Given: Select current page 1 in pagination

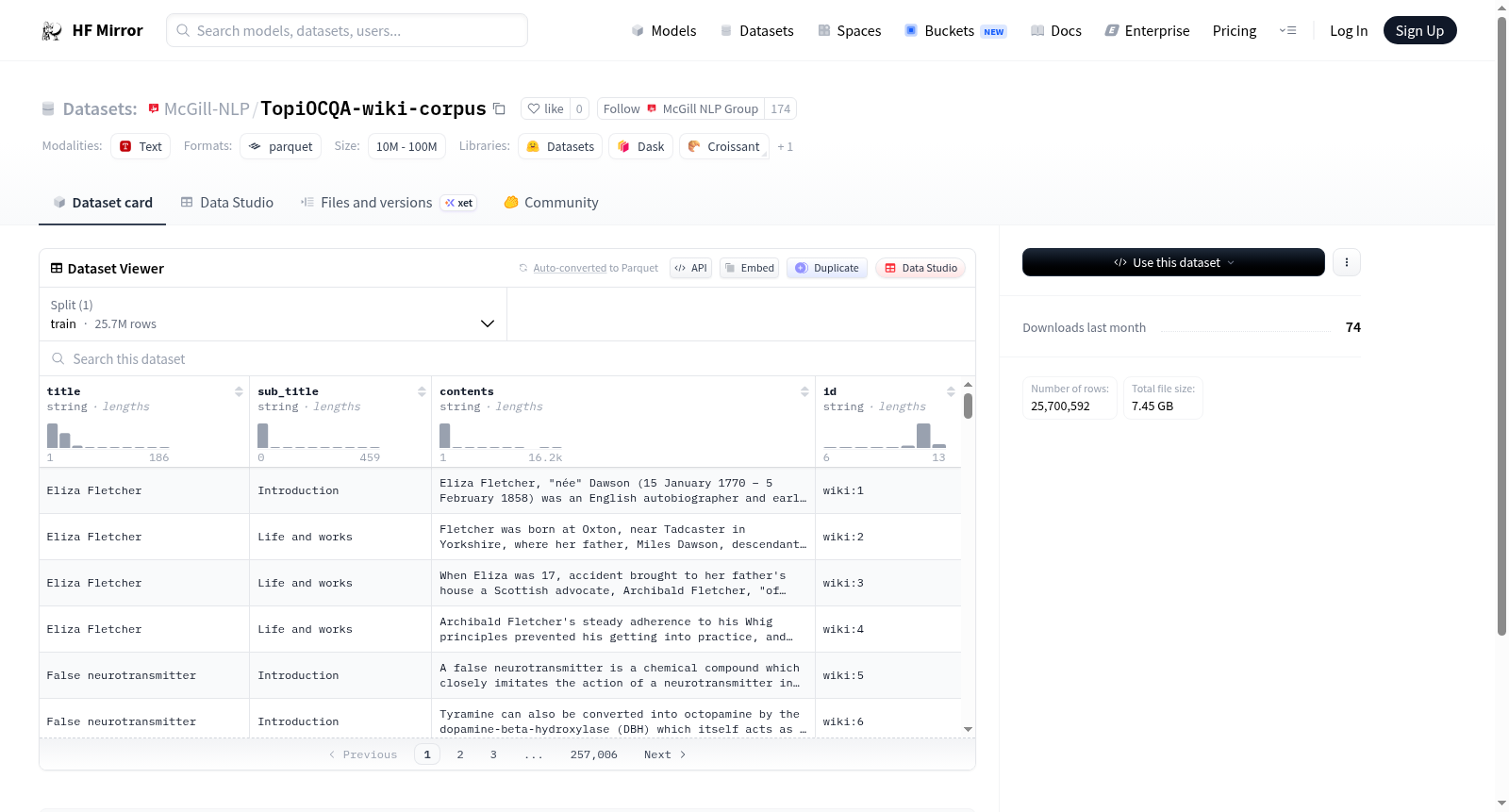Looking at the screenshot, I should pyautogui.click(x=427, y=754).
